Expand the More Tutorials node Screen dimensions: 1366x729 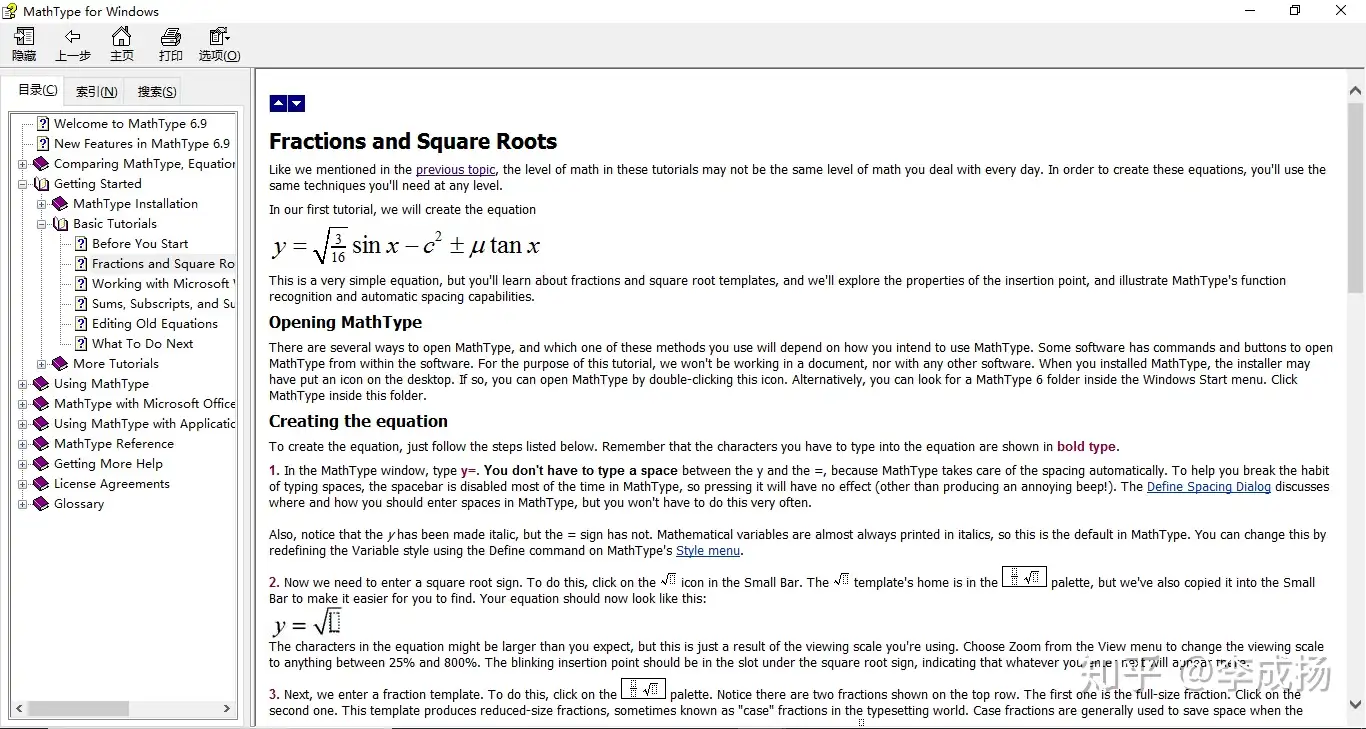point(42,364)
